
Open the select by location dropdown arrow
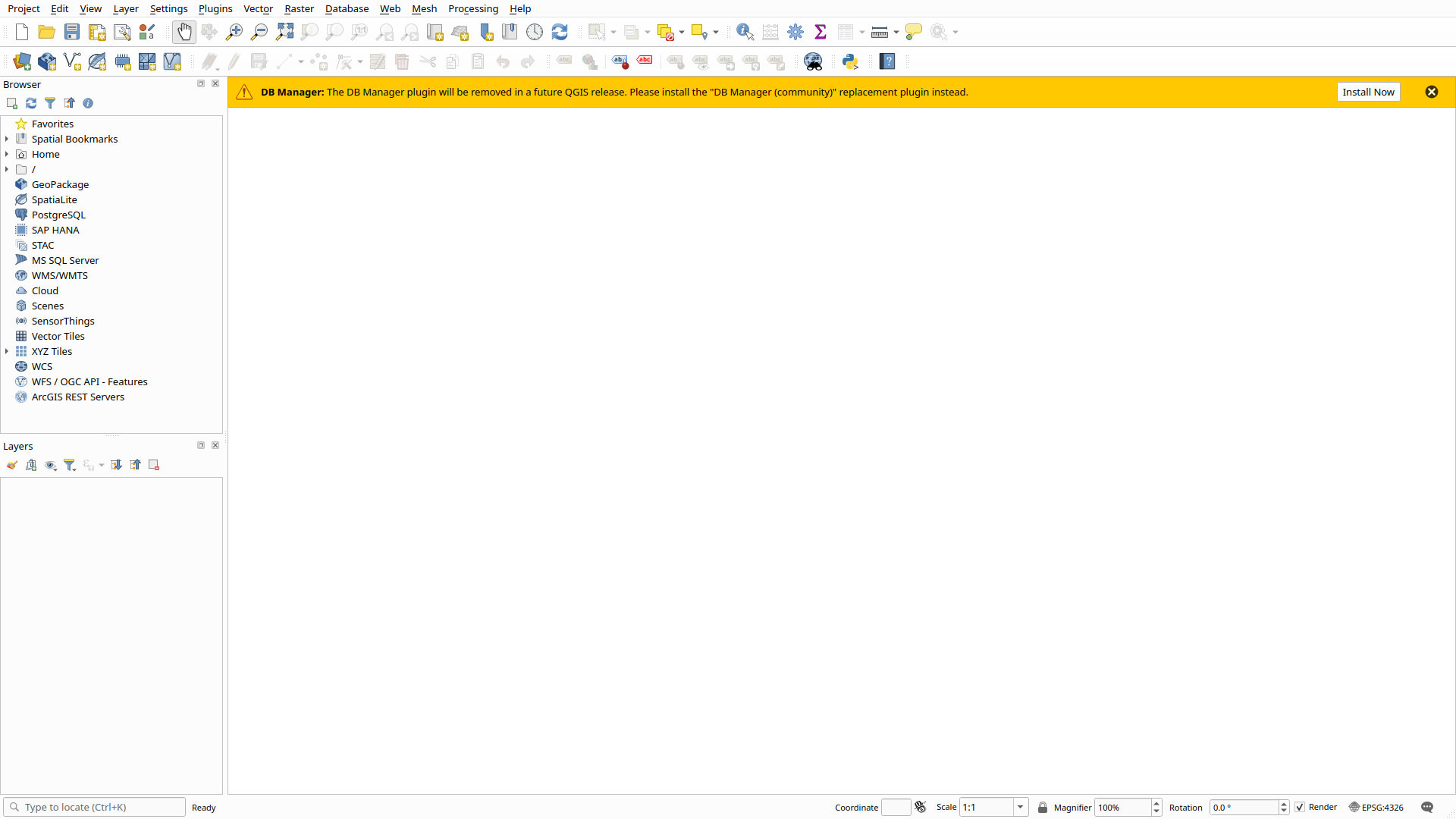coord(716,32)
